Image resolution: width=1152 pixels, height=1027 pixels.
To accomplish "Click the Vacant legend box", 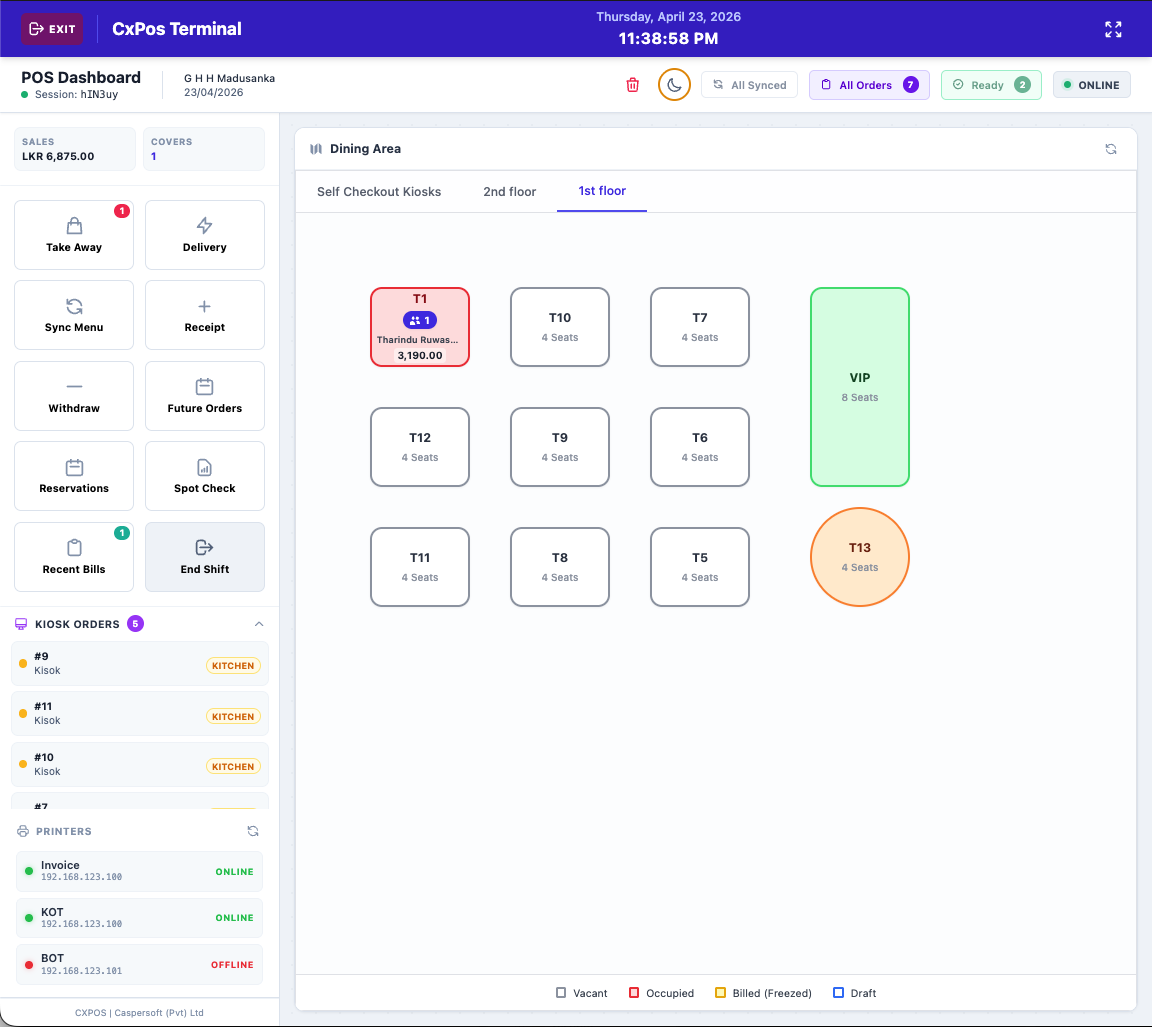I will coord(561,992).
